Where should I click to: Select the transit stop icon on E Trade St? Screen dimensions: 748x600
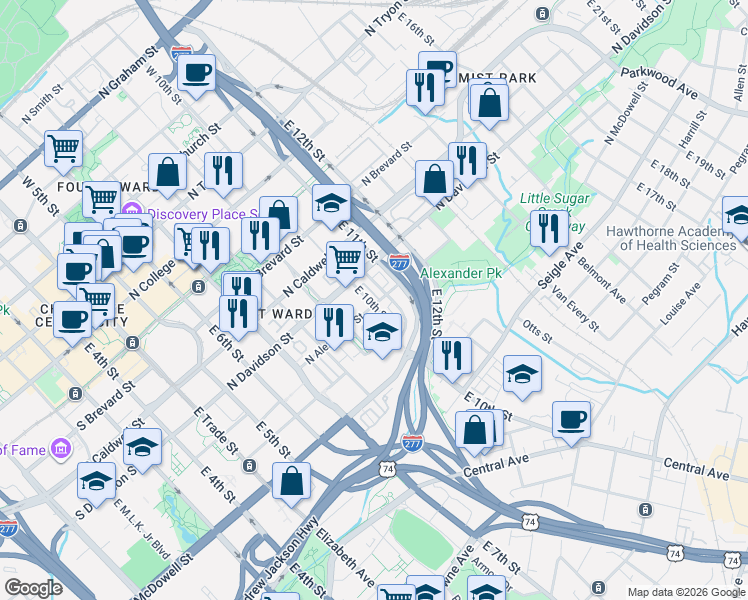(249, 465)
